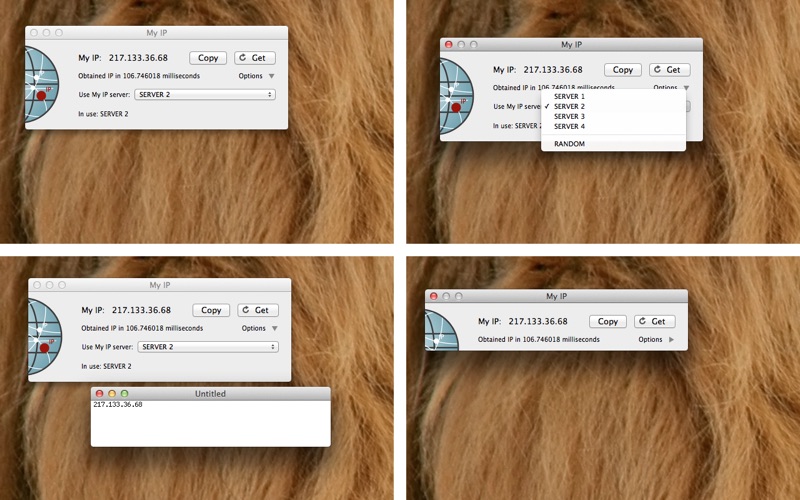Choose RANDOM from the server menu
Viewport: 800px width, 500px height.
point(569,144)
